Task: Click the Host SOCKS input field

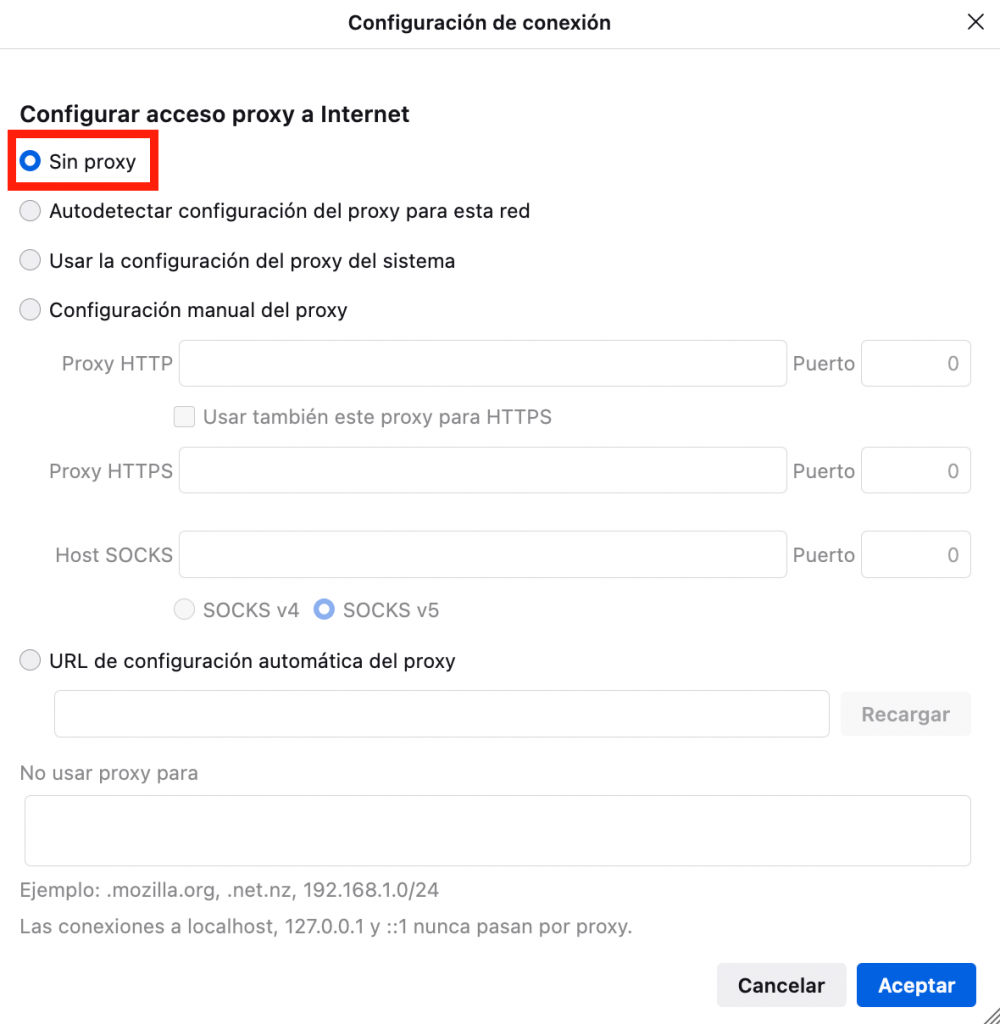Action: 480,554
